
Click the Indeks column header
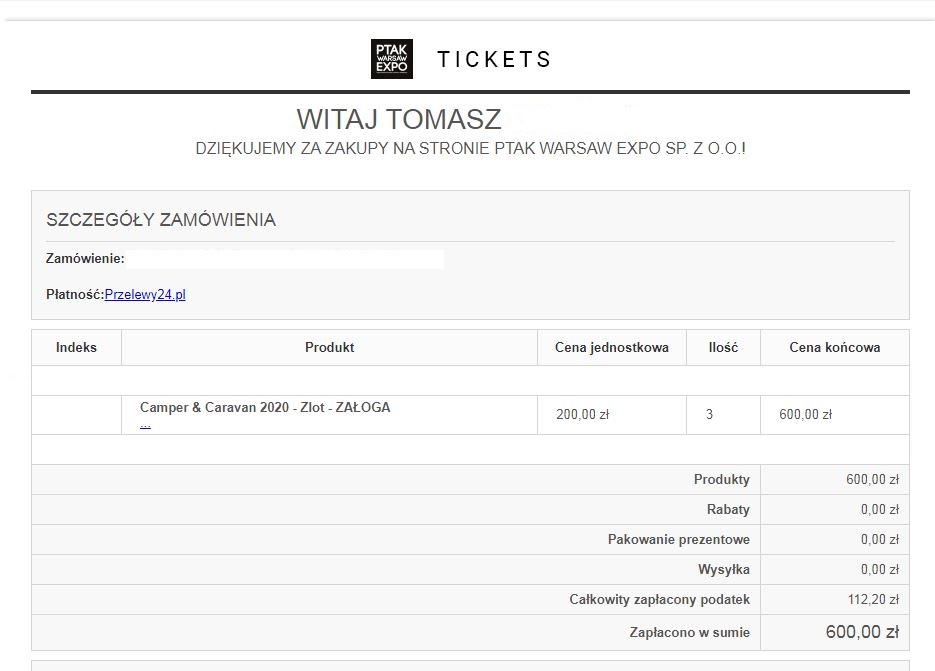[x=77, y=348]
